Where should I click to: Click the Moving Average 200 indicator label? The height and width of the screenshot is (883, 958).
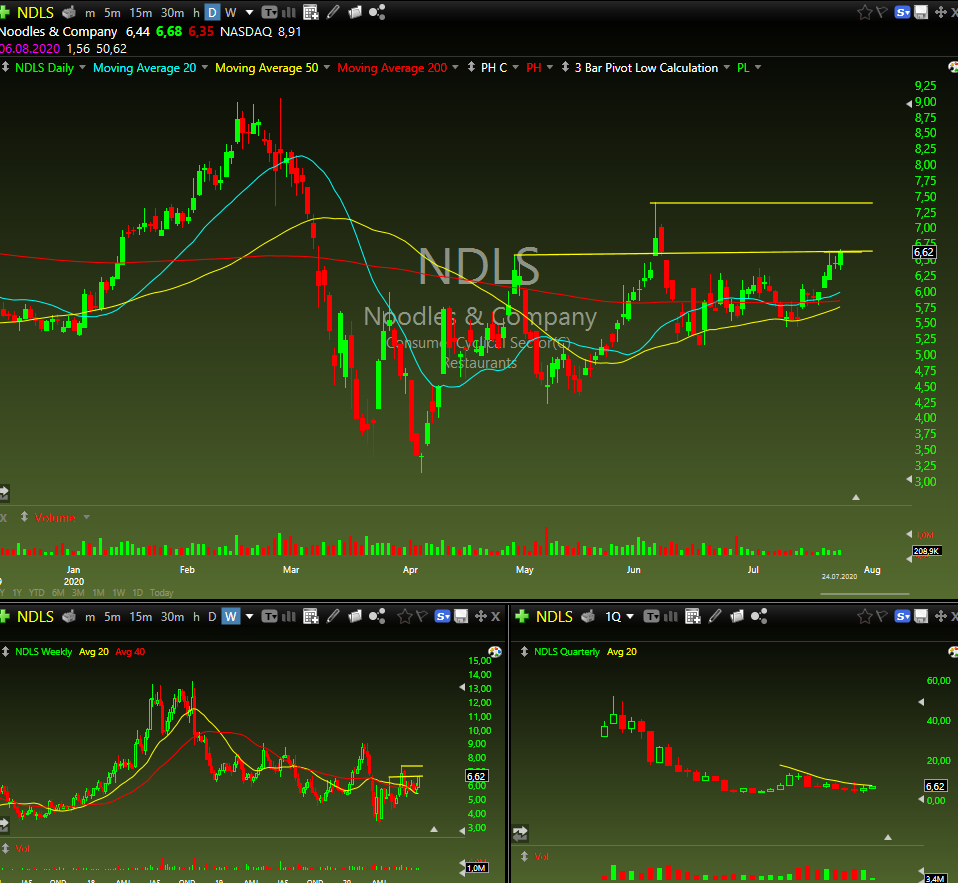click(392, 68)
